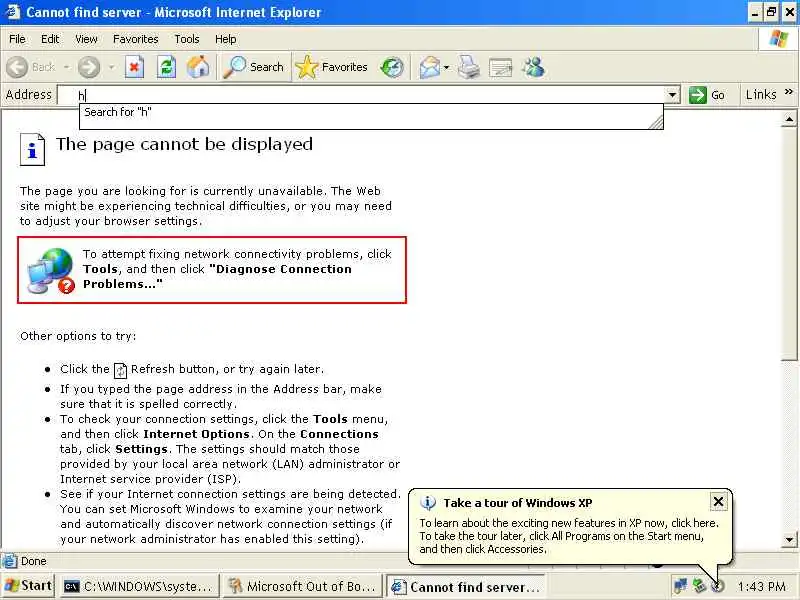Stop loading with the red X icon
Image resolution: width=800 pixels, height=600 pixels.
tap(134, 67)
